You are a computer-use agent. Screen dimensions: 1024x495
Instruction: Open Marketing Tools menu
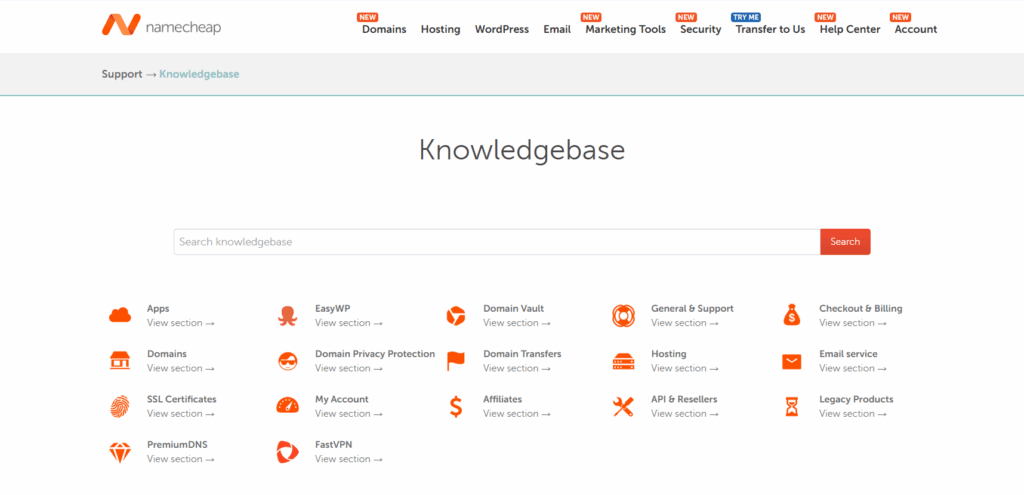point(626,29)
